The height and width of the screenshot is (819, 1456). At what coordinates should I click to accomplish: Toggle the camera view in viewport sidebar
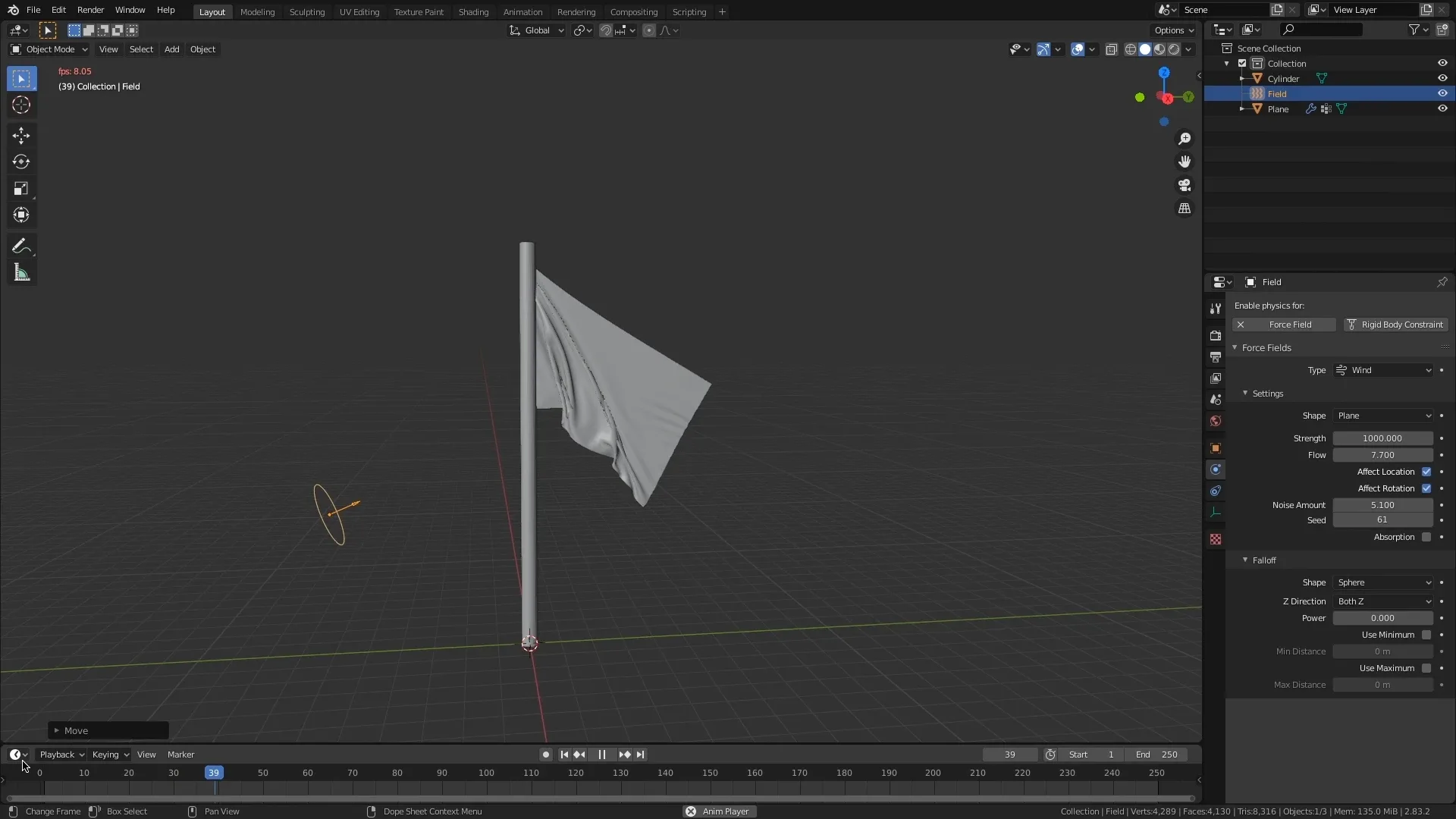(x=1185, y=185)
